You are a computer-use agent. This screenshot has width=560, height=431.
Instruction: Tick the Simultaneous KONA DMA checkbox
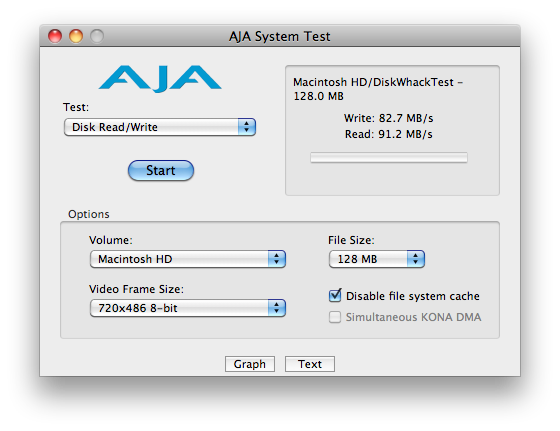point(335,317)
